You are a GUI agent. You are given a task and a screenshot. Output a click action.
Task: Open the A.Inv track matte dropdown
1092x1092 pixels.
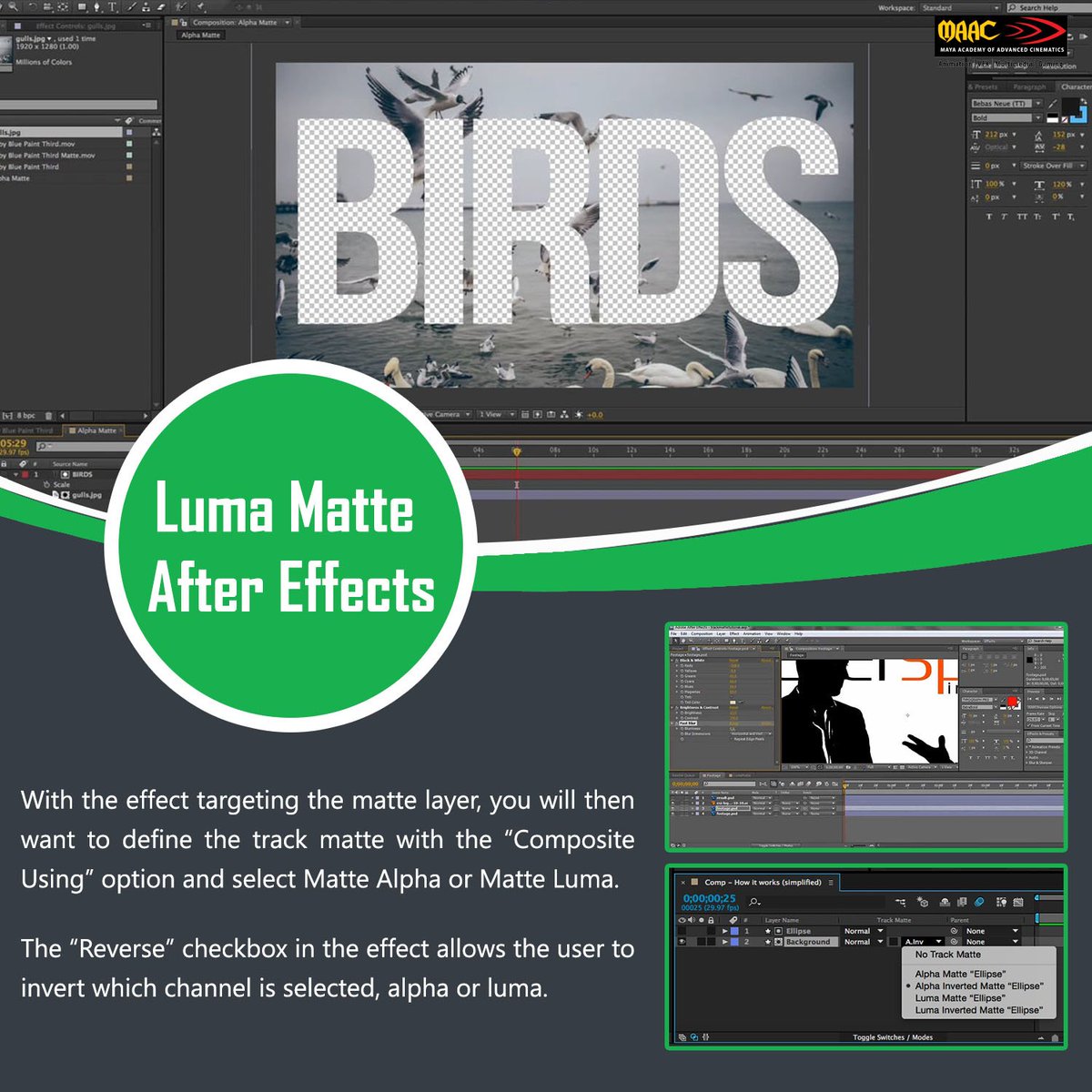(924, 942)
